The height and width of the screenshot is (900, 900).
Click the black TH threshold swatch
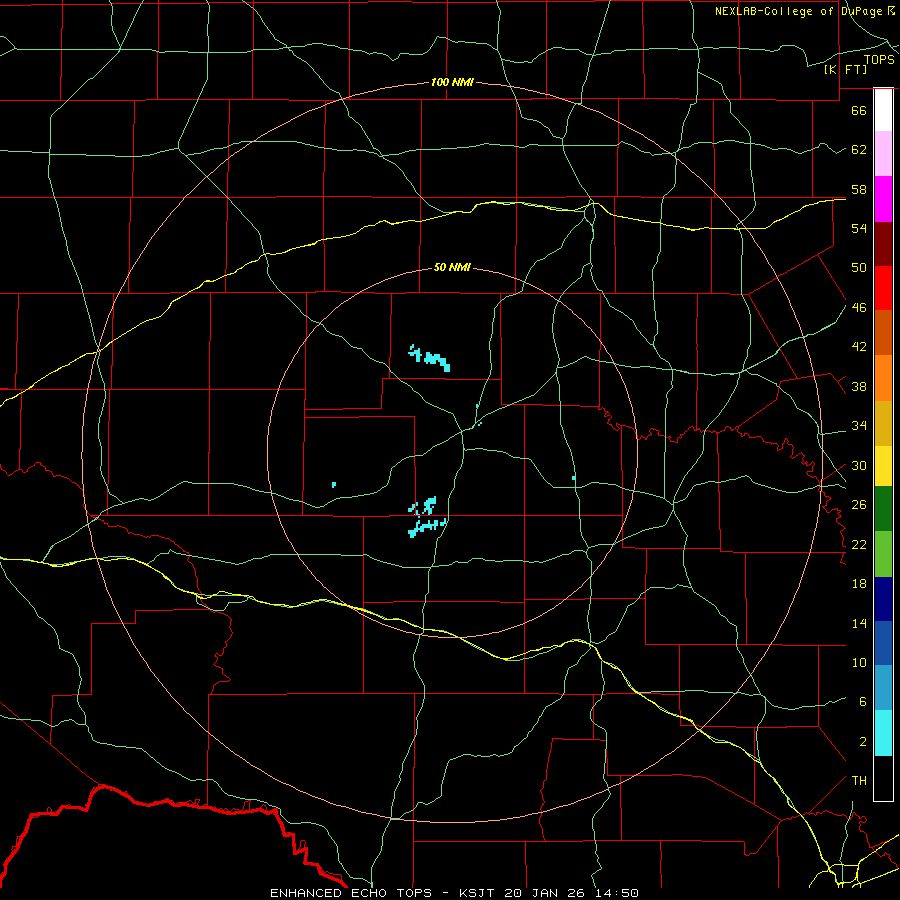tap(883, 778)
